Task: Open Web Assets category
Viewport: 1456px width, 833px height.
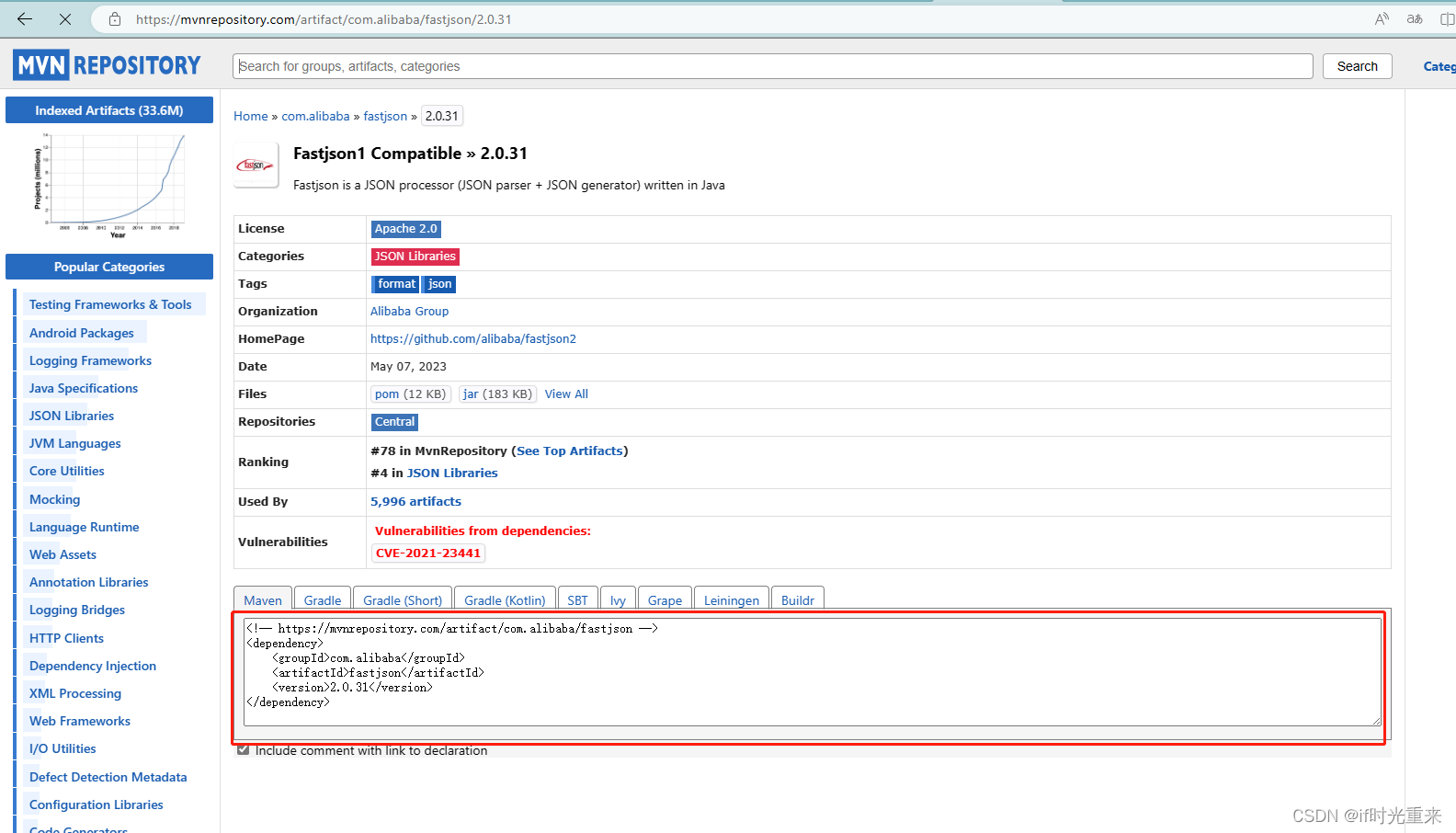Action: tap(63, 554)
